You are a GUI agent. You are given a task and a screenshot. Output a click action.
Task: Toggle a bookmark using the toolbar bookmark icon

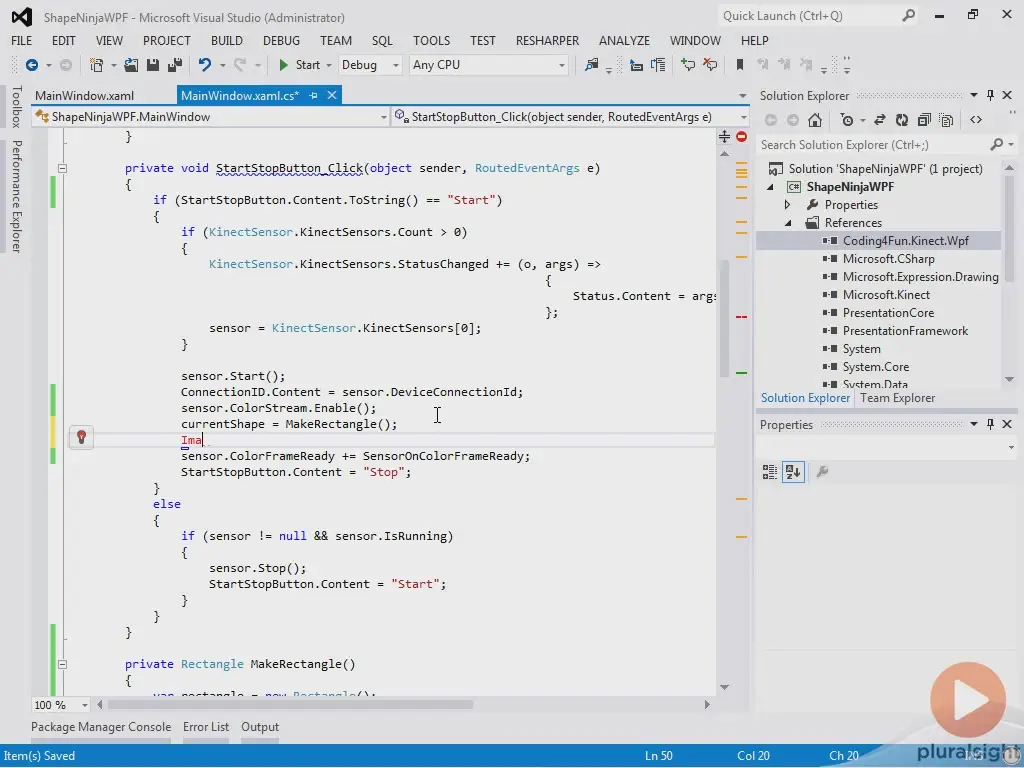(740, 65)
